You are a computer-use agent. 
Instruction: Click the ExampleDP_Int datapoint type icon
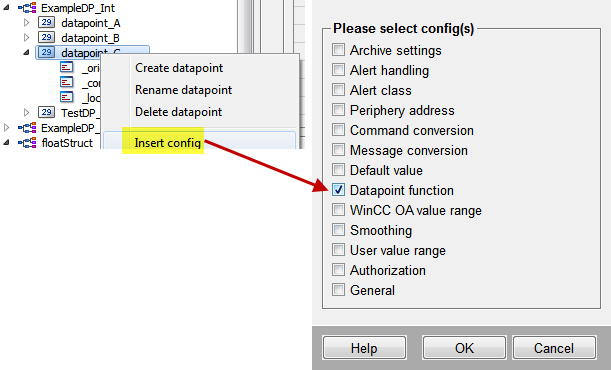[27, 8]
